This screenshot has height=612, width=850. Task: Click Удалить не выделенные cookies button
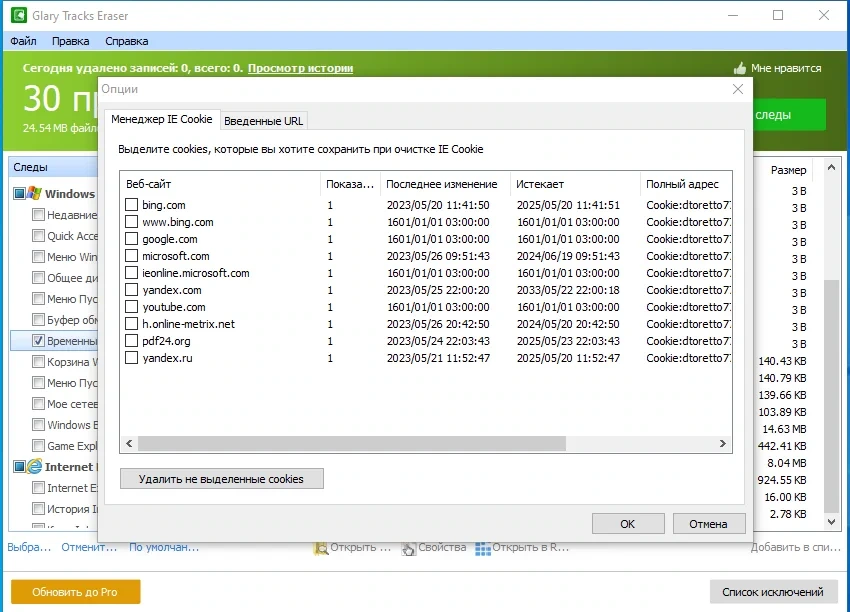222,479
